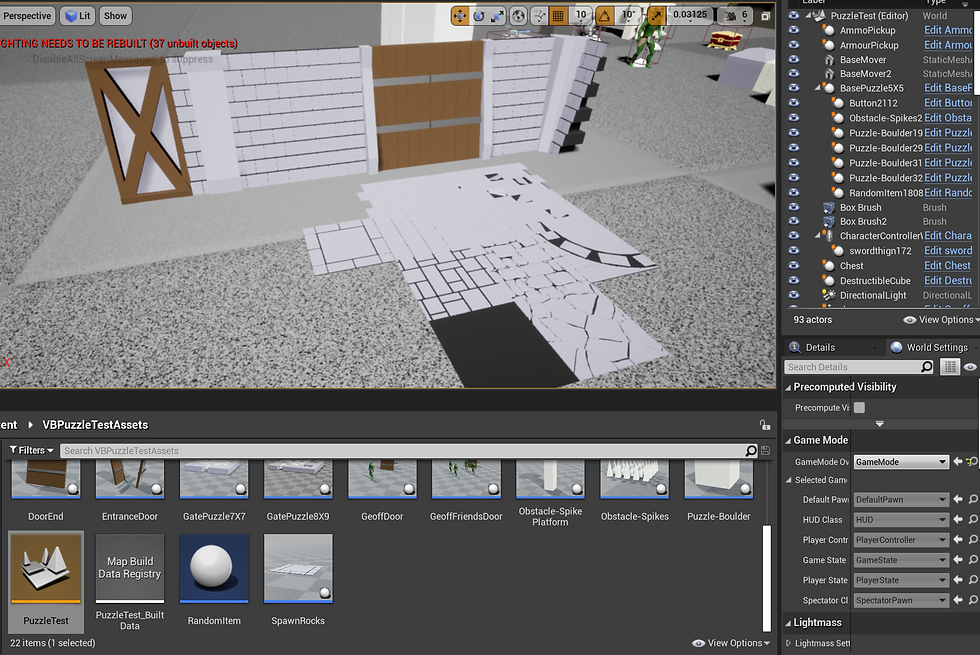Screen dimensions: 980x655
Task: Select Box Brush2 actor row
Action: (x=862, y=221)
